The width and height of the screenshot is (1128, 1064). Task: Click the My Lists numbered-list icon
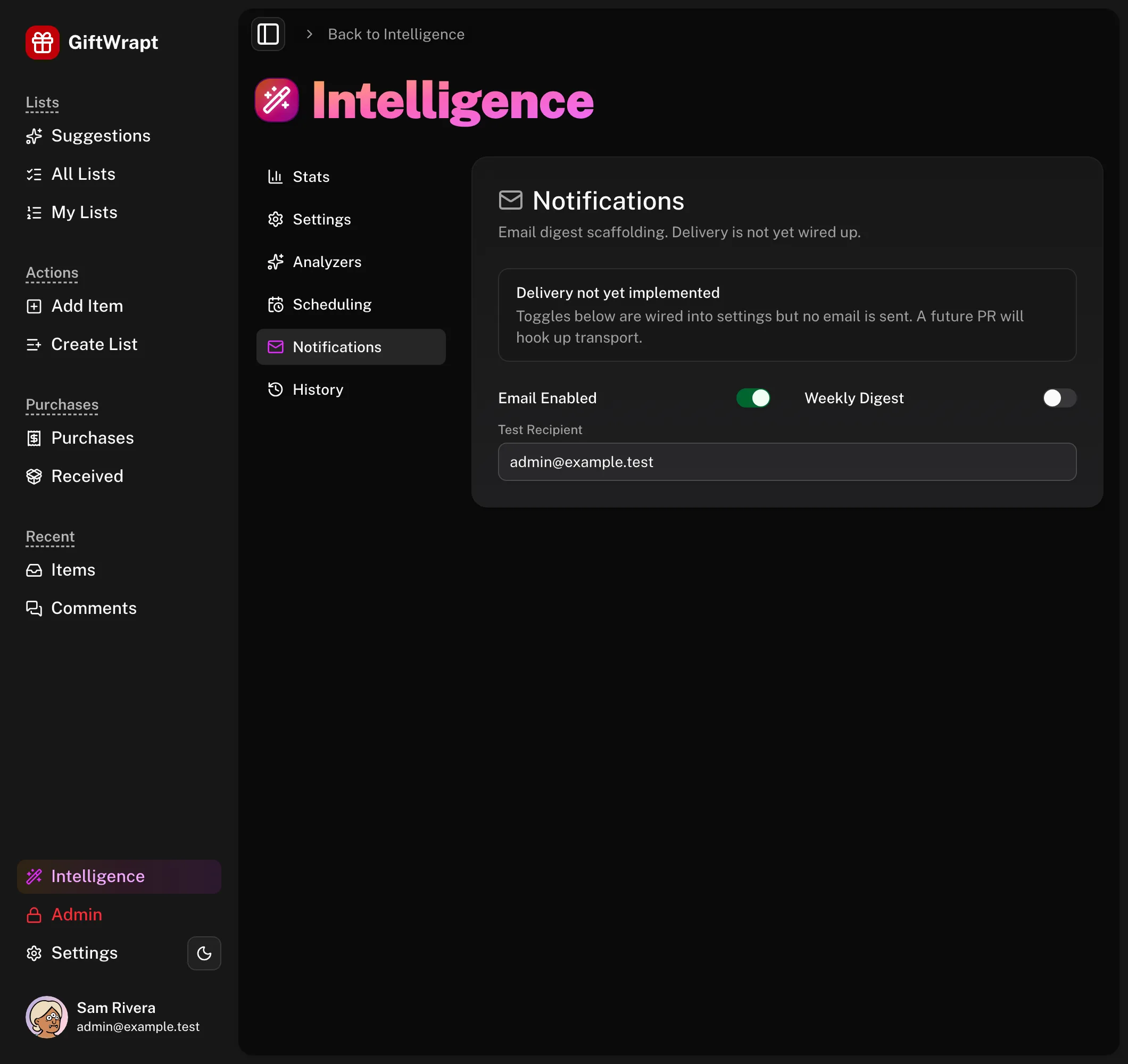pyautogui.click(x=34, y=212)
